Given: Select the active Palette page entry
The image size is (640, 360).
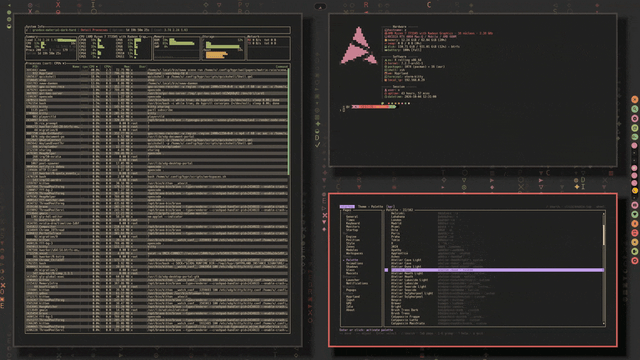Looking at the screenshot, I should point(352,260).
